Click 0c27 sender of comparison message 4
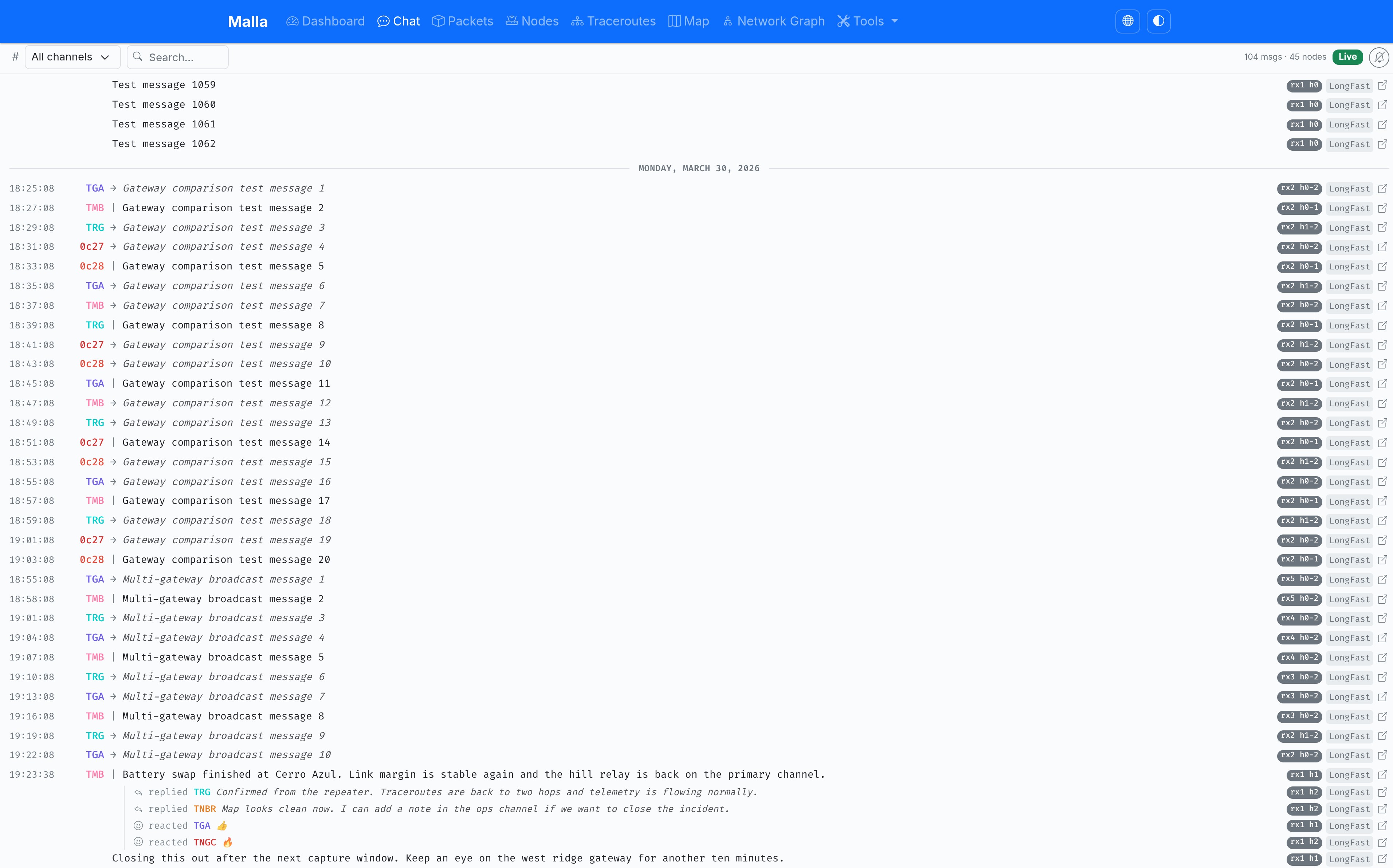 coord(92,246)
